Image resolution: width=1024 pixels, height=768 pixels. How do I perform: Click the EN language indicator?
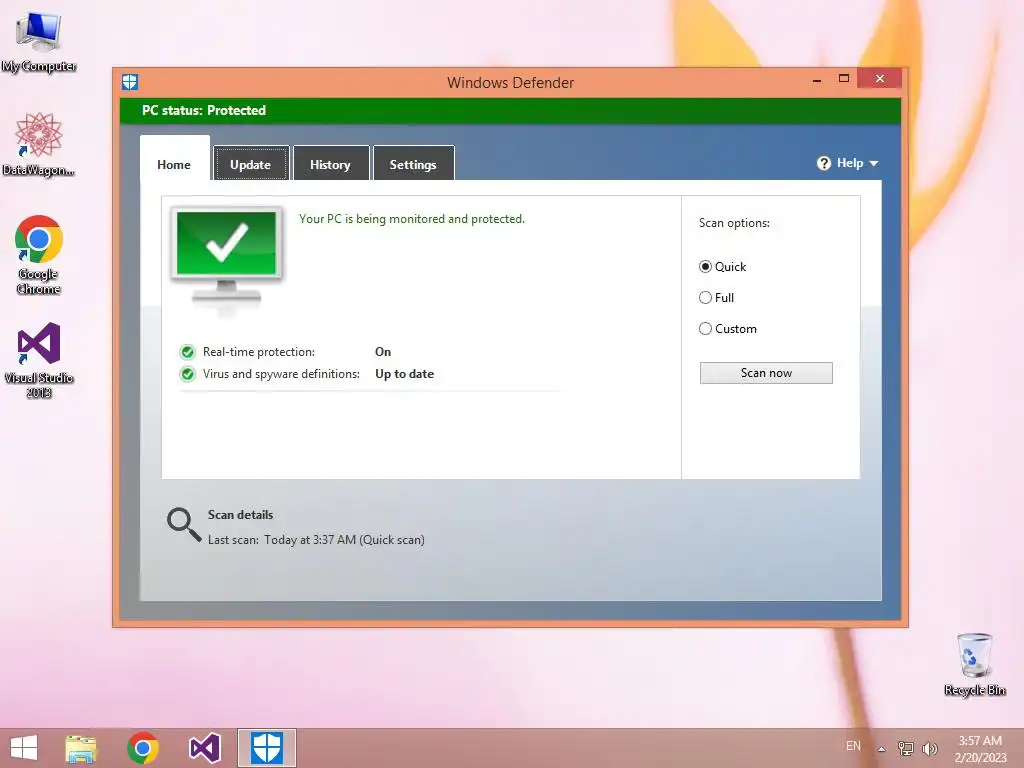coord(853,746)
